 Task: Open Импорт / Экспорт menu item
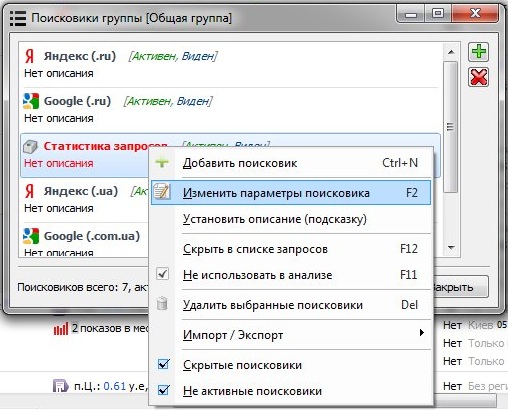pyautogui.click(x=291, y=335)
